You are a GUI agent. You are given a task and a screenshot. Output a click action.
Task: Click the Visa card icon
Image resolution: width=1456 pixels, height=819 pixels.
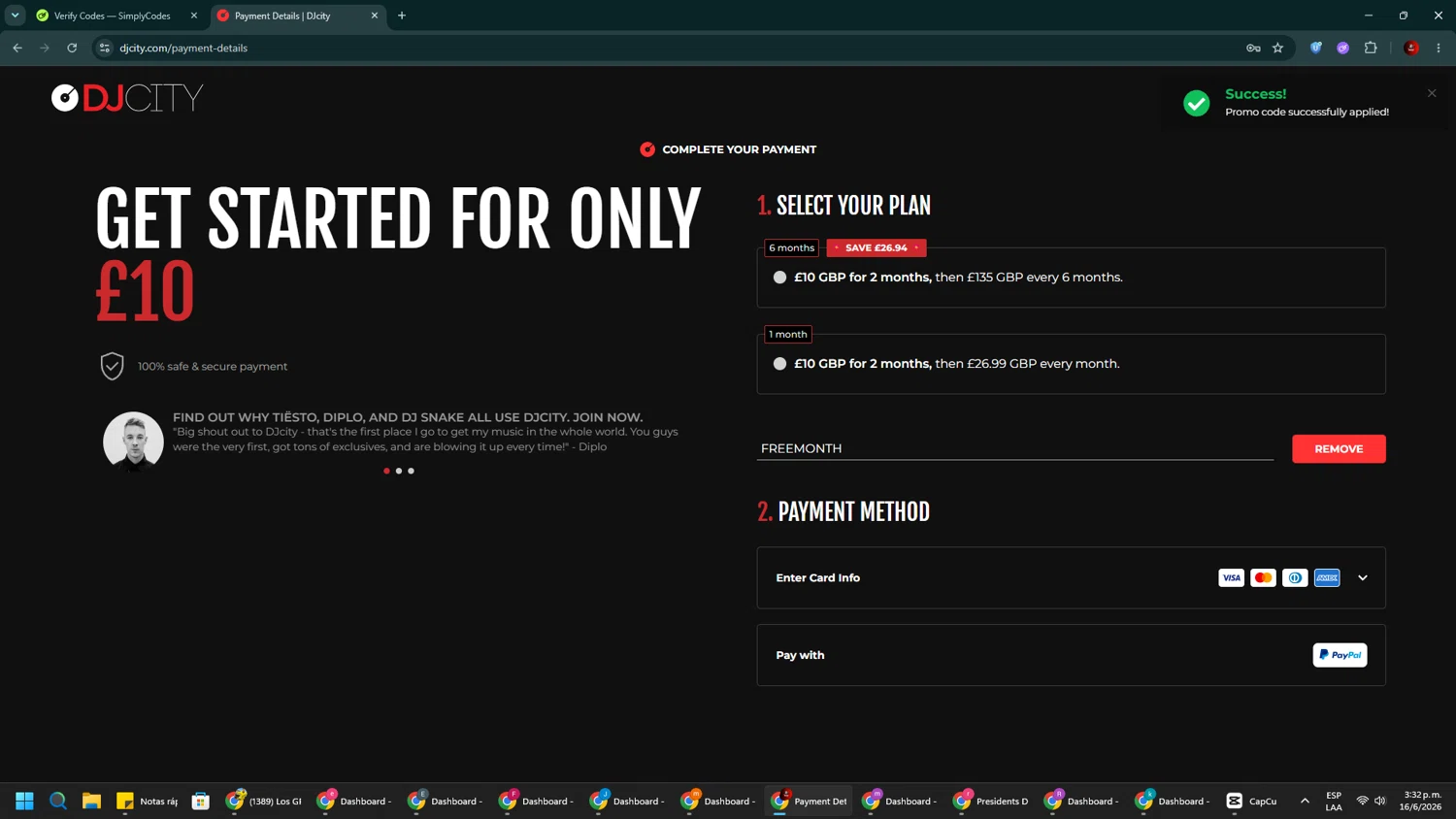tap(1231, 577)
